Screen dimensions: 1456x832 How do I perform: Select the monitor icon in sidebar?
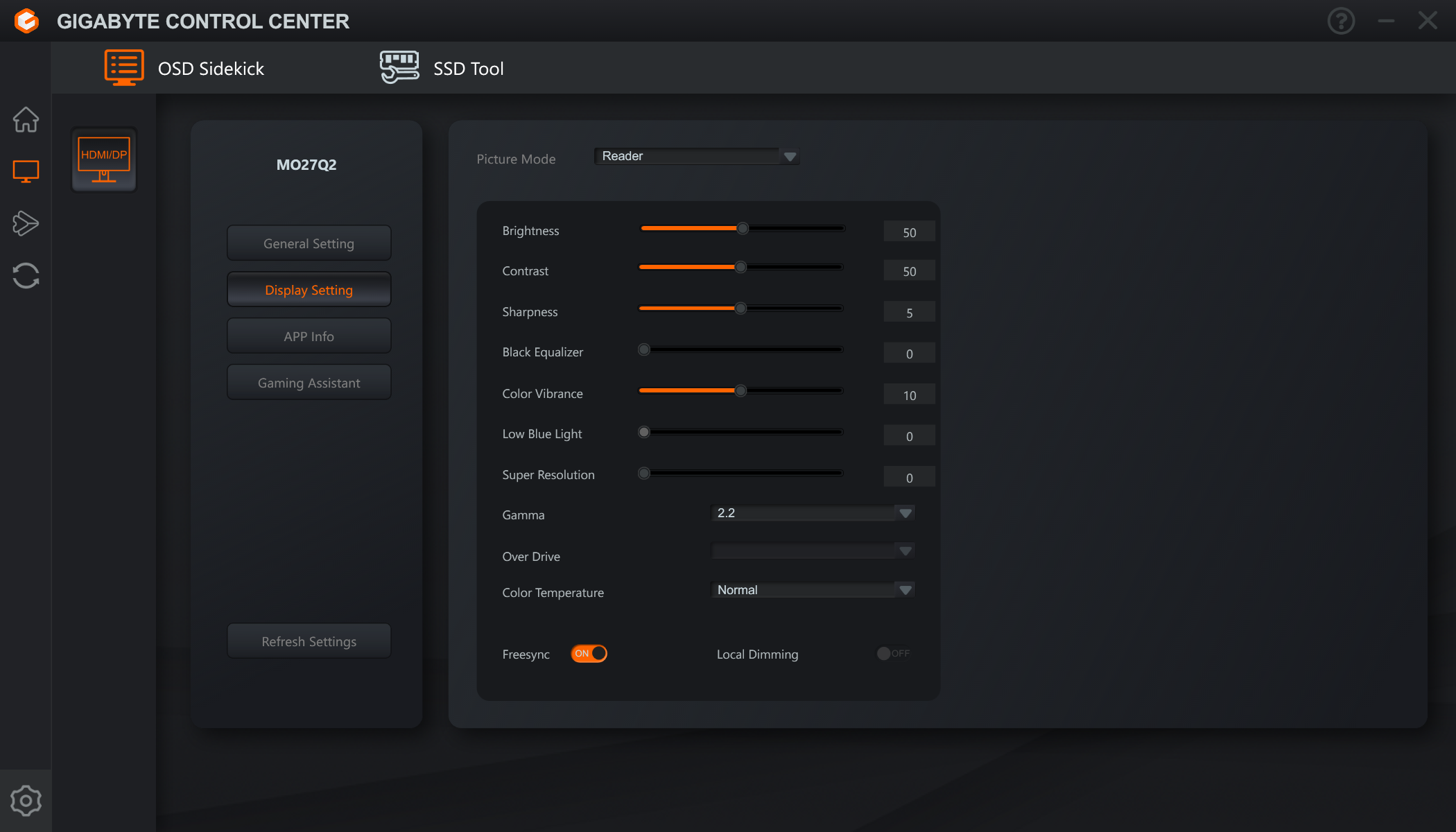pos(26,171)
